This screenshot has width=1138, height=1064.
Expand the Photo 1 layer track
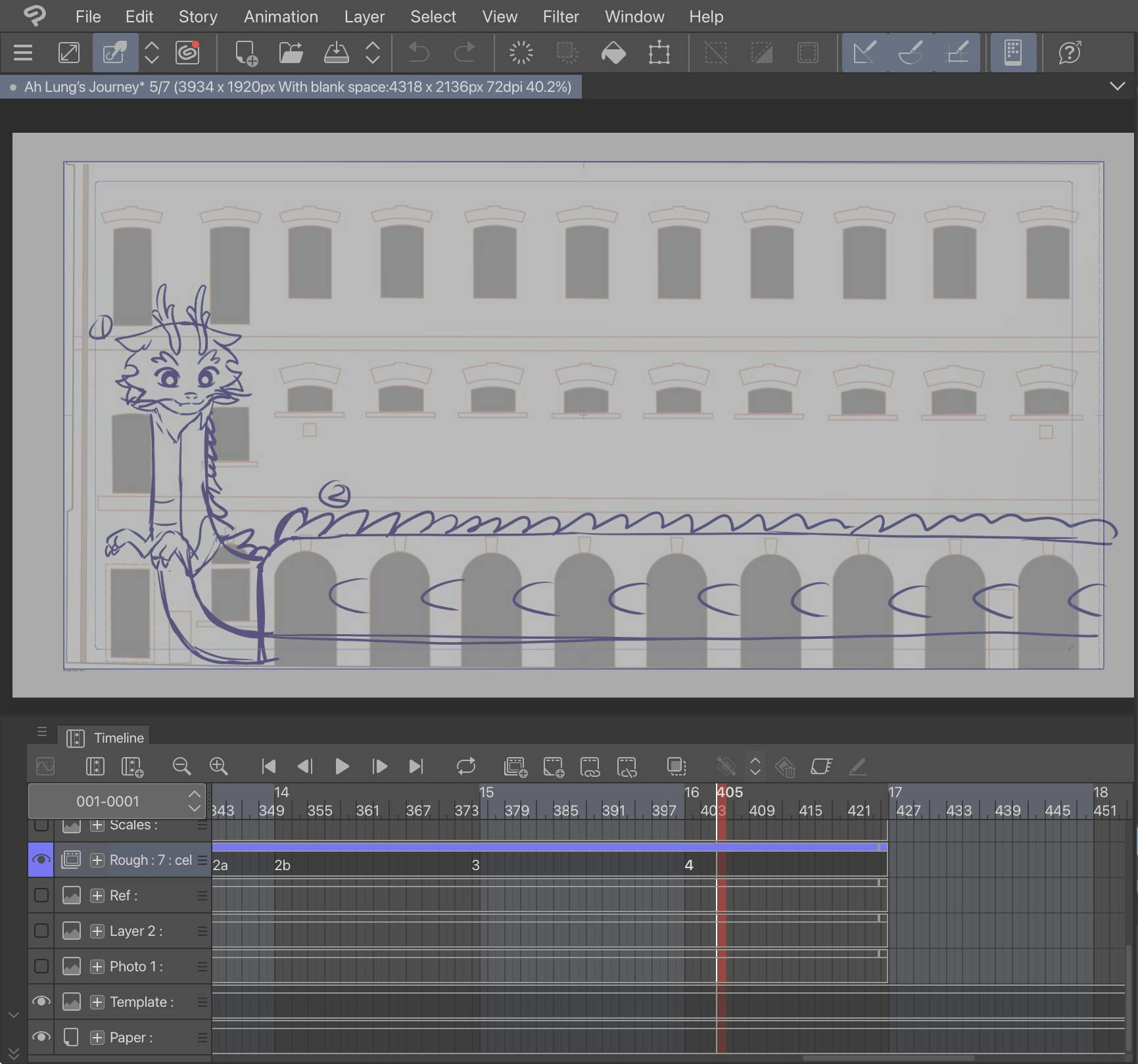pos(97,966)
